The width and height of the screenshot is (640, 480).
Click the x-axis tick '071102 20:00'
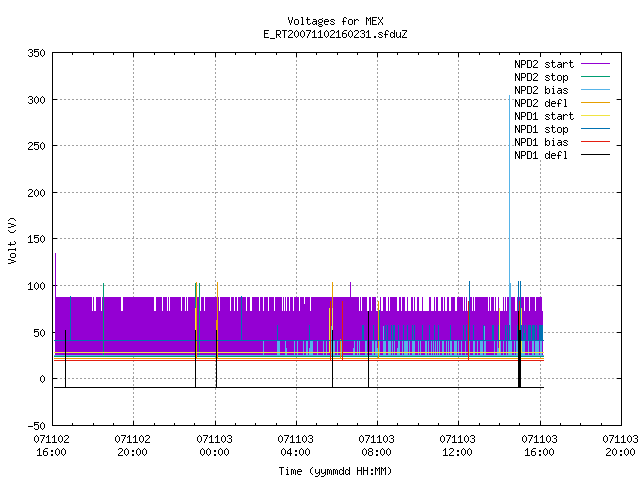point(133,446)
